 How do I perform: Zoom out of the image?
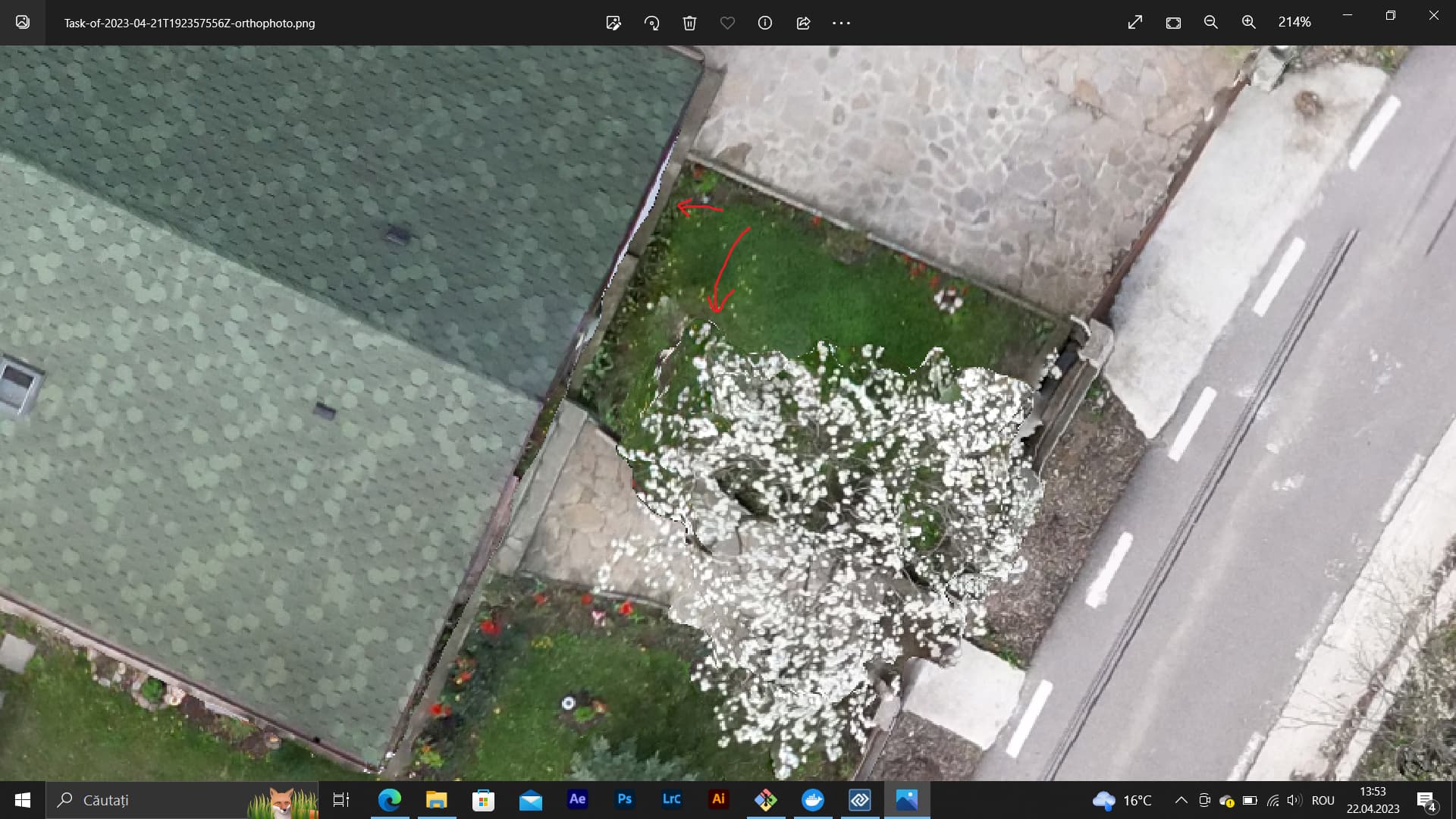click(1210, 22)
